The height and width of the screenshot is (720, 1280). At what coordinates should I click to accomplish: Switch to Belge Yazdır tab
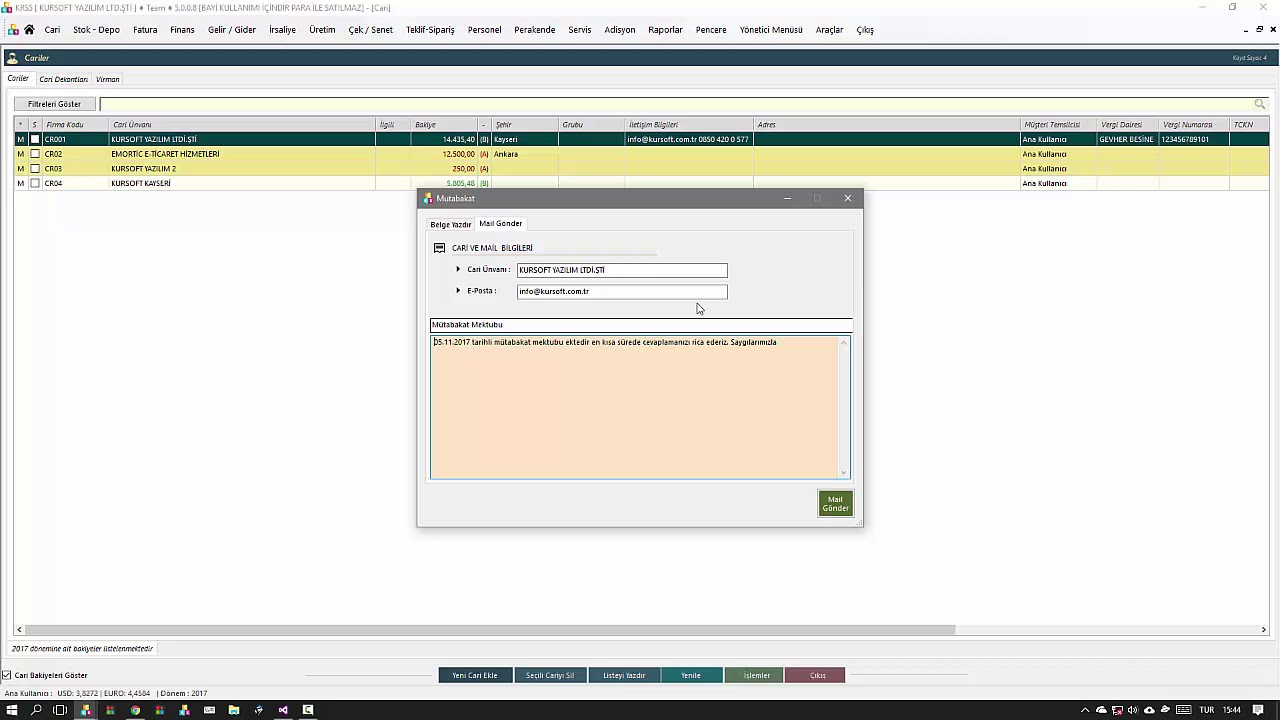(x=451, y=224)
